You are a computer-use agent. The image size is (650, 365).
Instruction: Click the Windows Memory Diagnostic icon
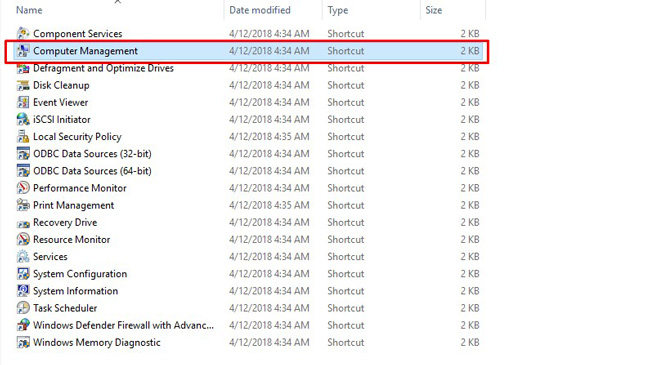click(x=23, y=342)
